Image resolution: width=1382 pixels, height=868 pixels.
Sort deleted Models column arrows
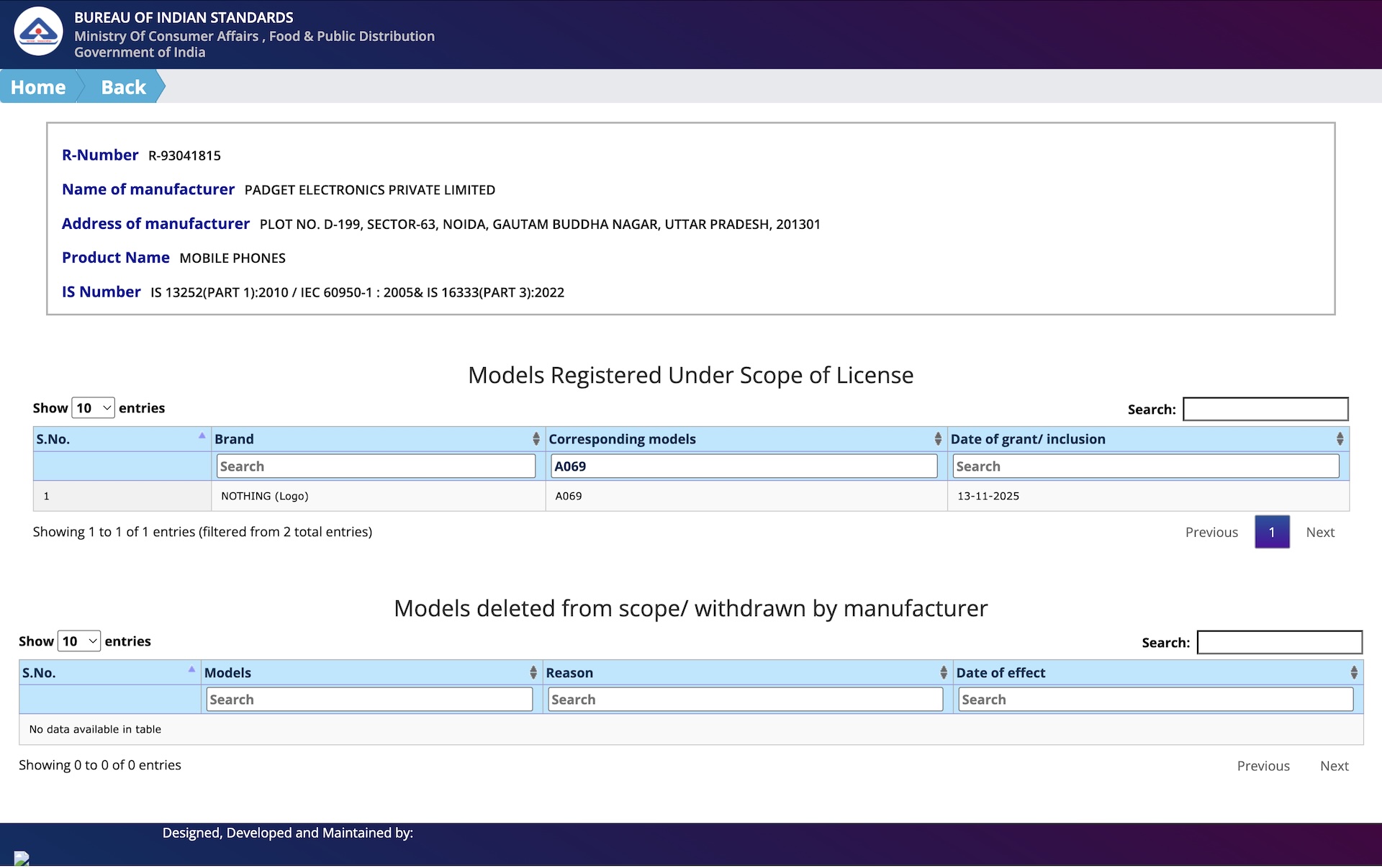[533, 672]
